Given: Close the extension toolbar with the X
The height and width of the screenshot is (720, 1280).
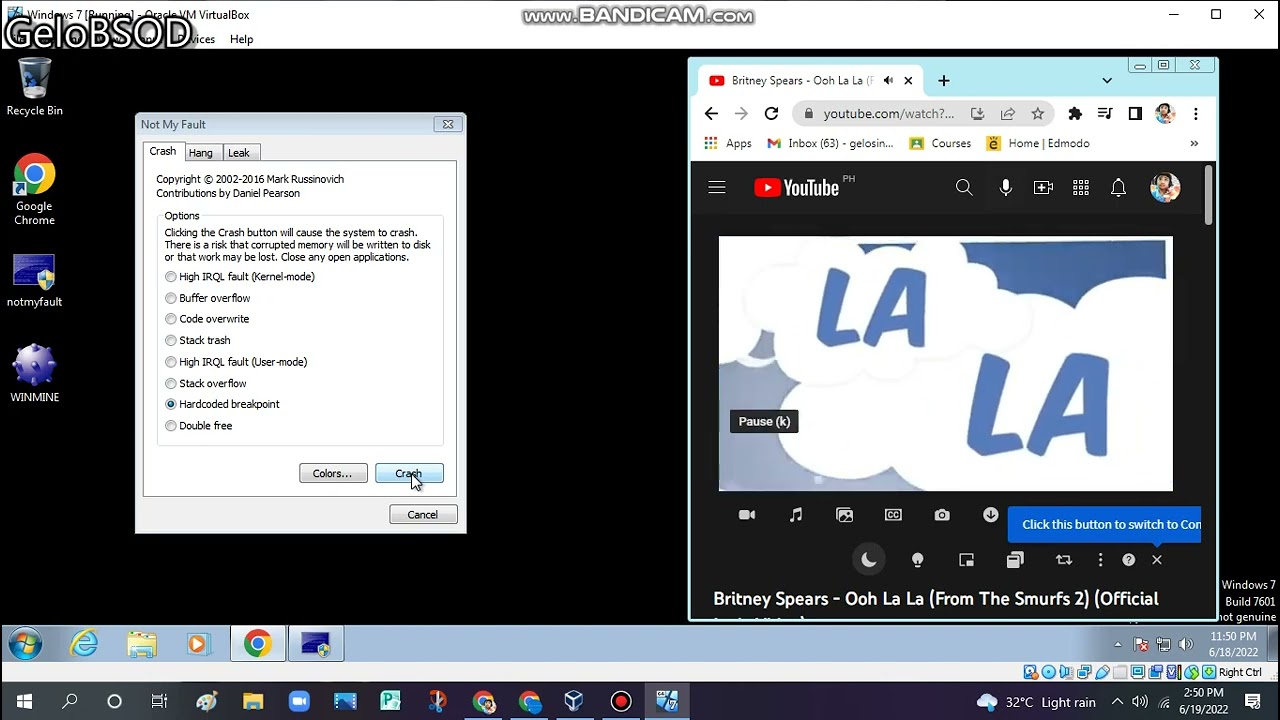Looking at the screenshot, I should [1157, 560].
